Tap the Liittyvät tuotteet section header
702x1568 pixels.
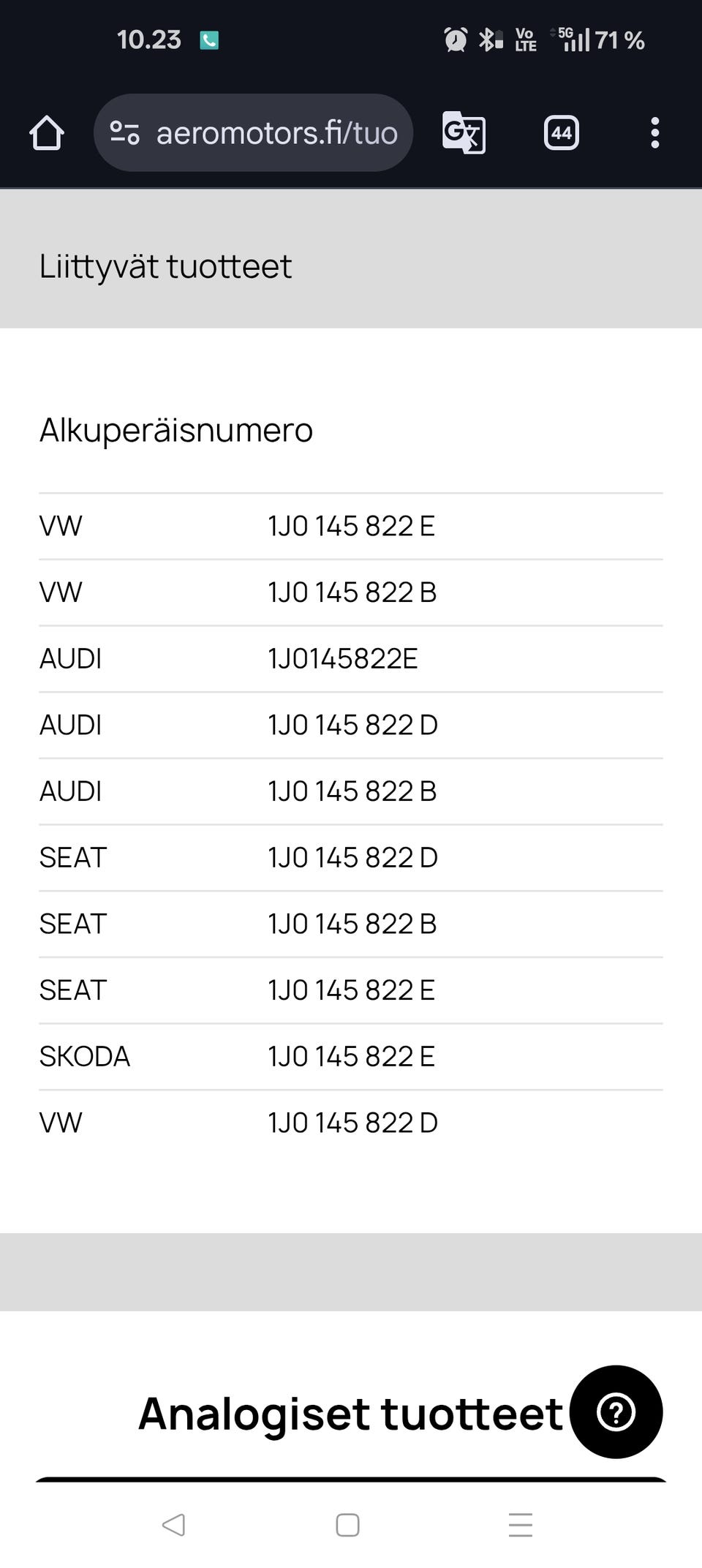(x=165, y=266)
